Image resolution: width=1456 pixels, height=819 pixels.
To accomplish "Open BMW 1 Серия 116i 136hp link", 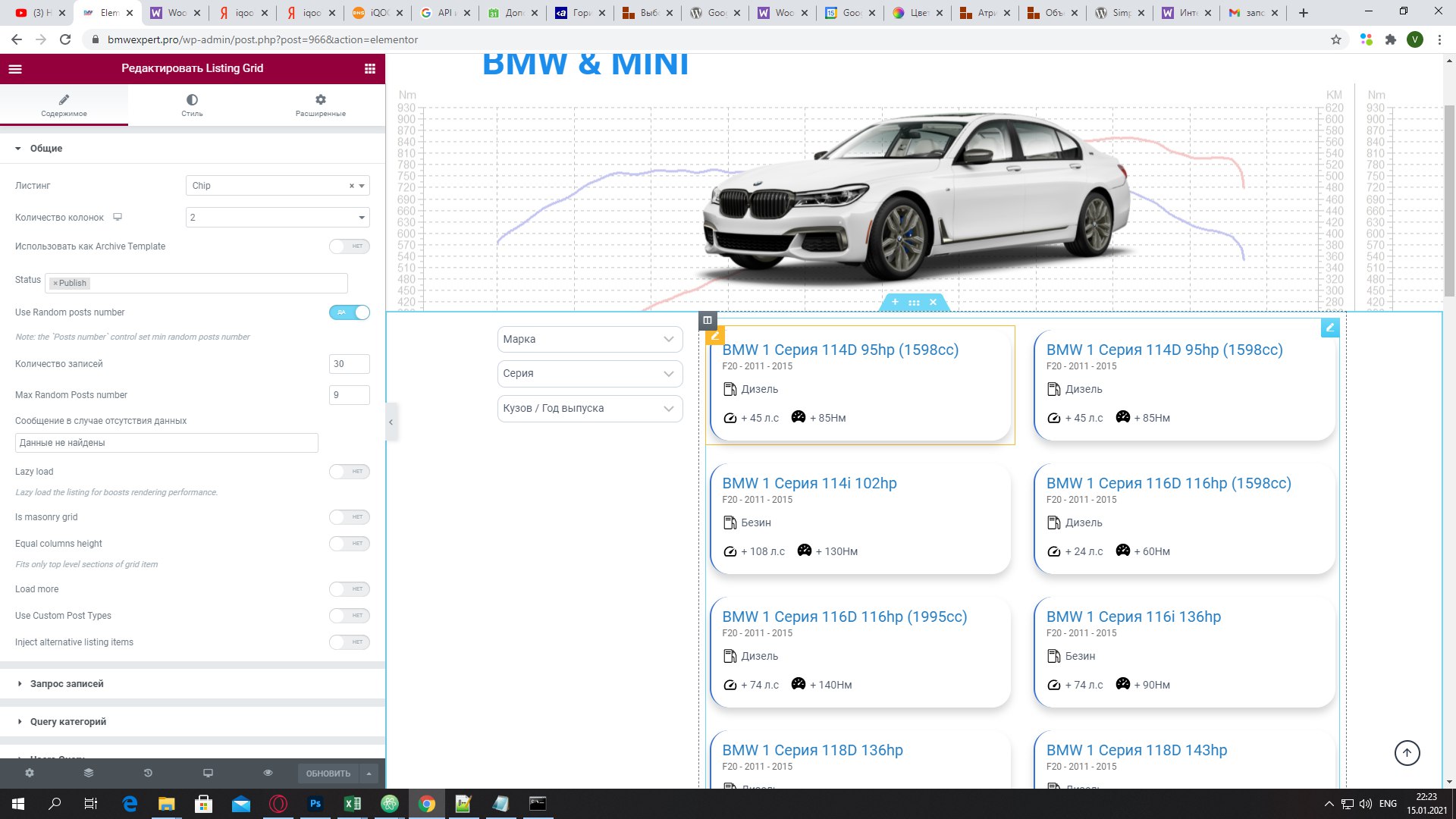I will pos(1133,617).
